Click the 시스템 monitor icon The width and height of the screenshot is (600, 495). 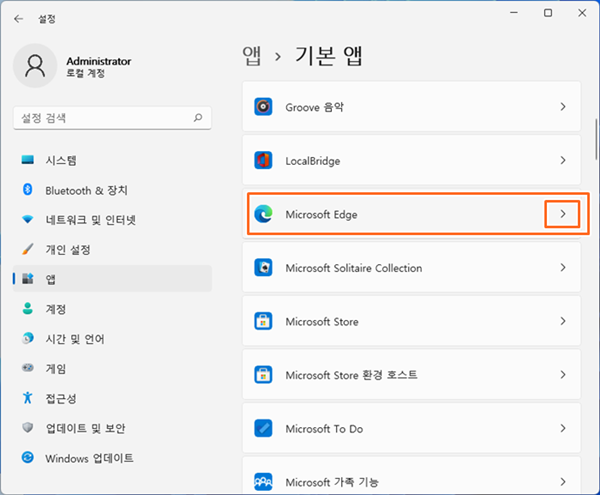pos(28,160)
